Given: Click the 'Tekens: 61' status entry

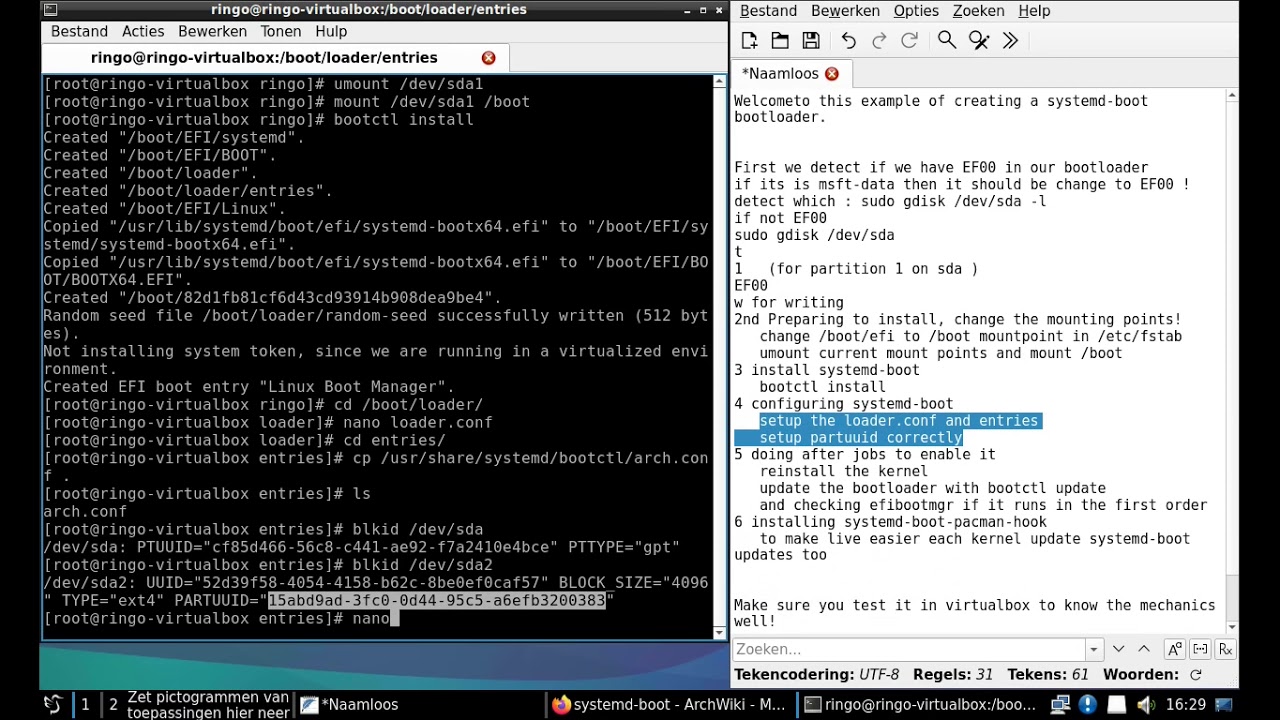Looking at the screenshot, I should pos(1047,675).
